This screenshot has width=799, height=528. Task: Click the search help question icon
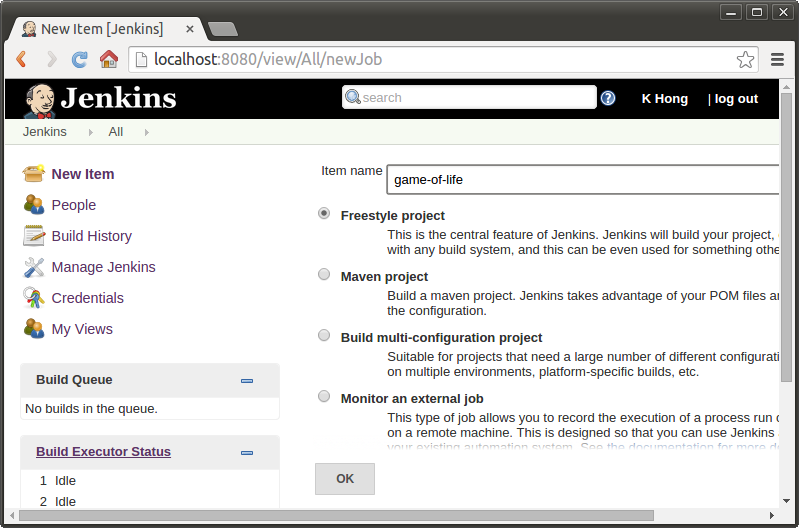(x=608, y=98)
